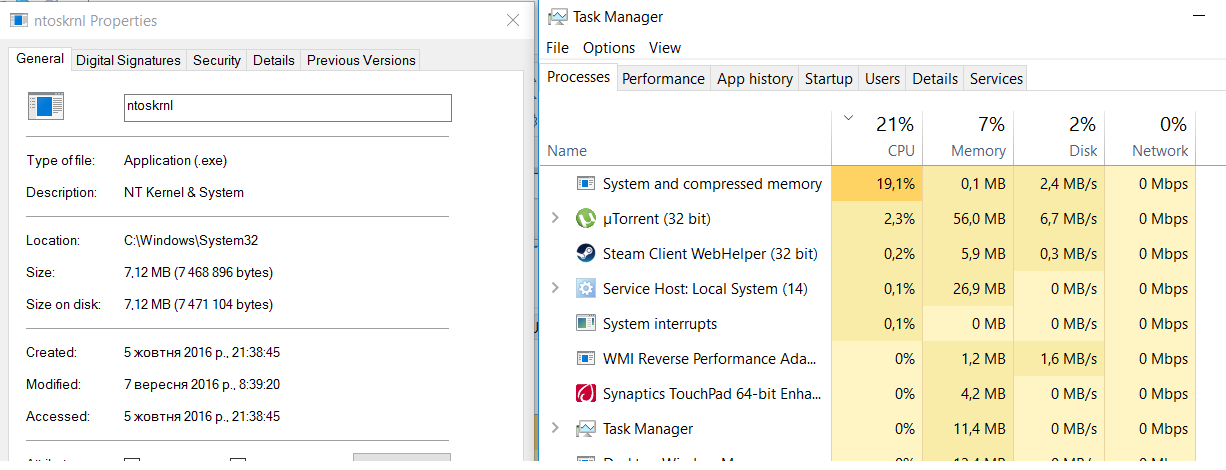Select Steam Client WebHelper (32 bit) process
Screen dimensions: 1226x470
pos(710,254)
